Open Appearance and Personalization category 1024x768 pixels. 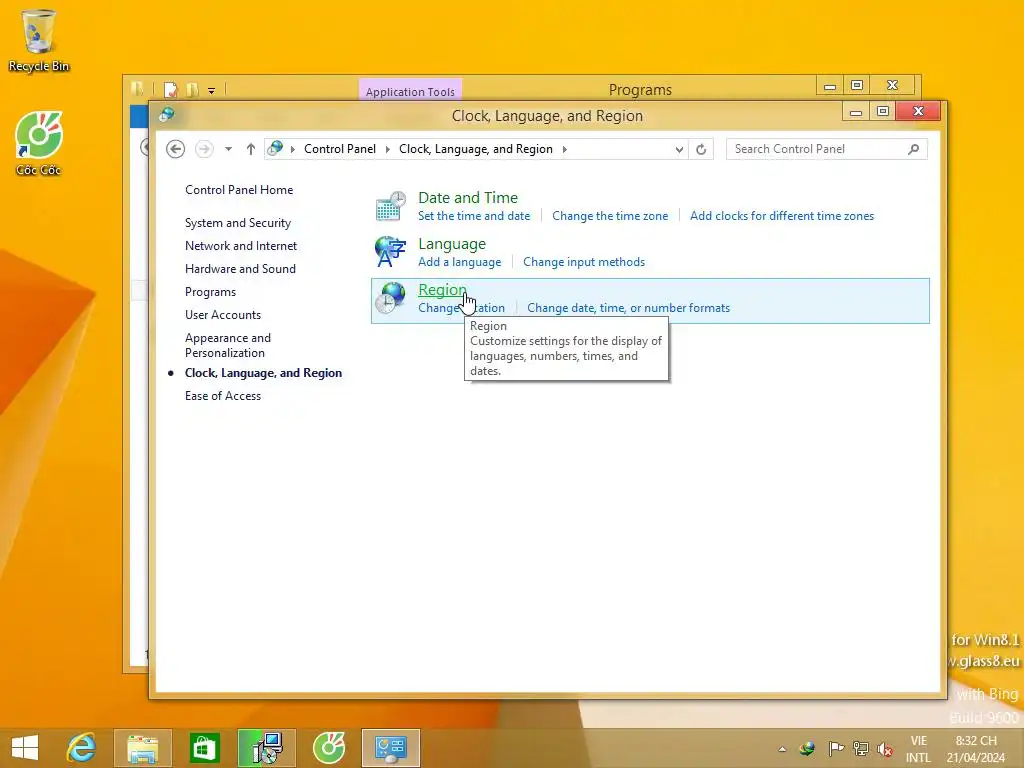click(x=228, y=345)
